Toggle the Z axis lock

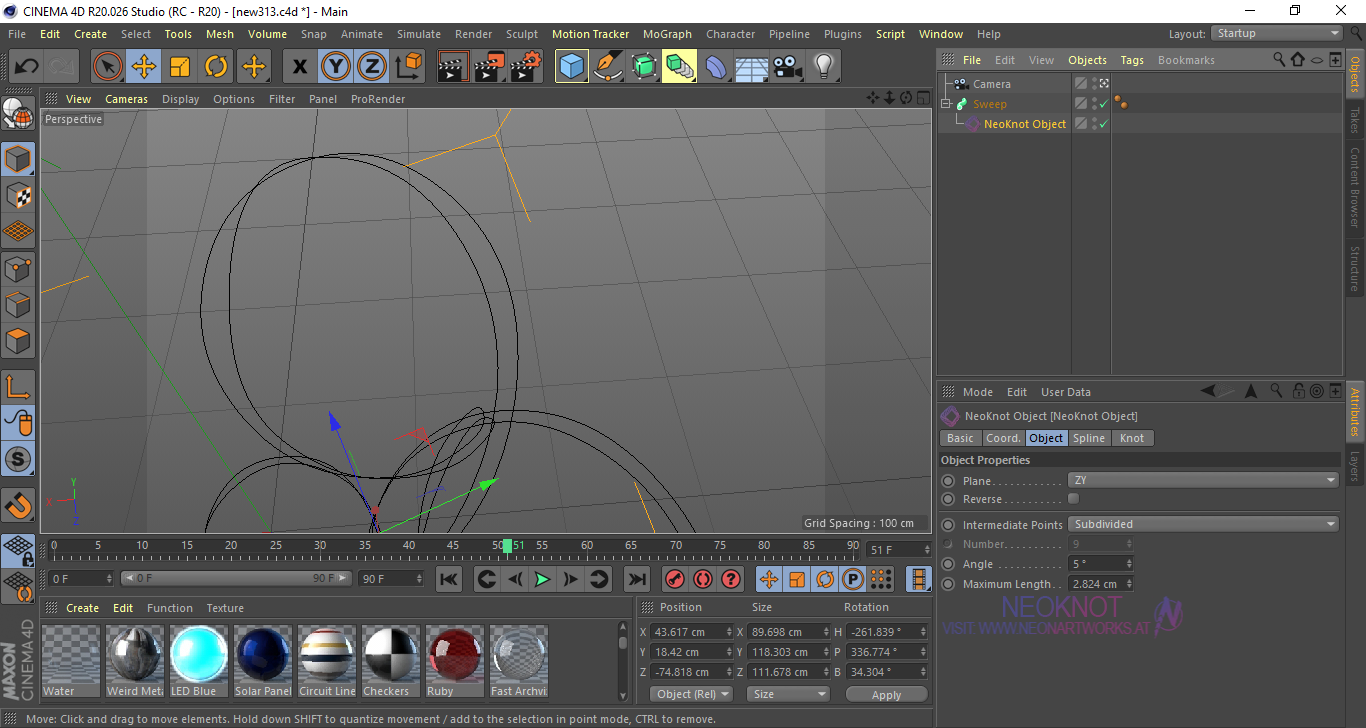[x=371, y=67]
